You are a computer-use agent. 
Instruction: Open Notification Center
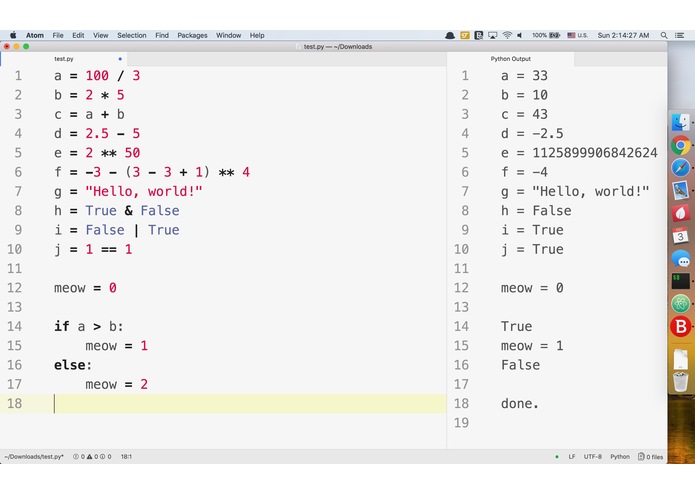(x=679, y=35)
